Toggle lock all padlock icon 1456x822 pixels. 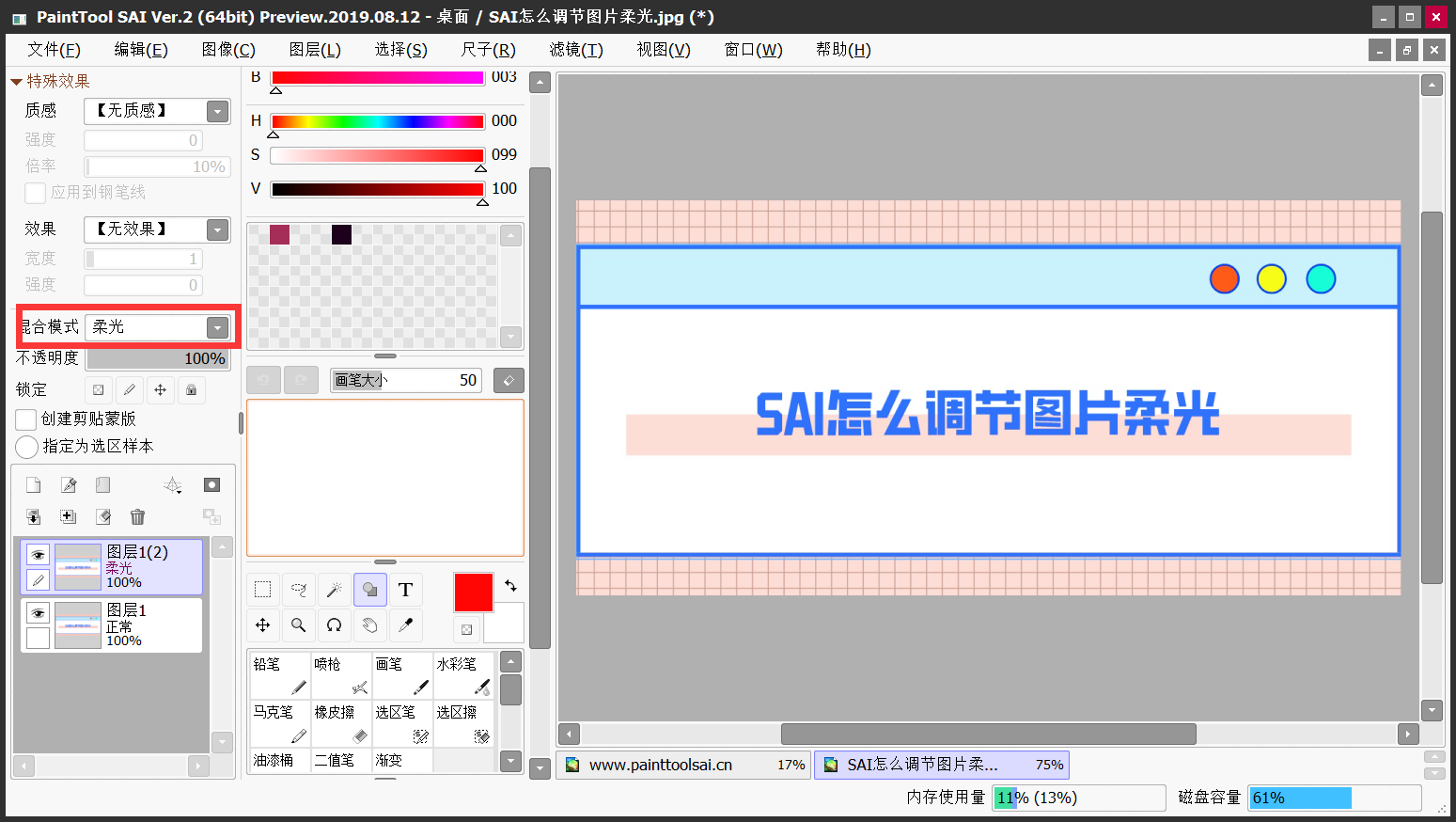(x=192, y=389)
